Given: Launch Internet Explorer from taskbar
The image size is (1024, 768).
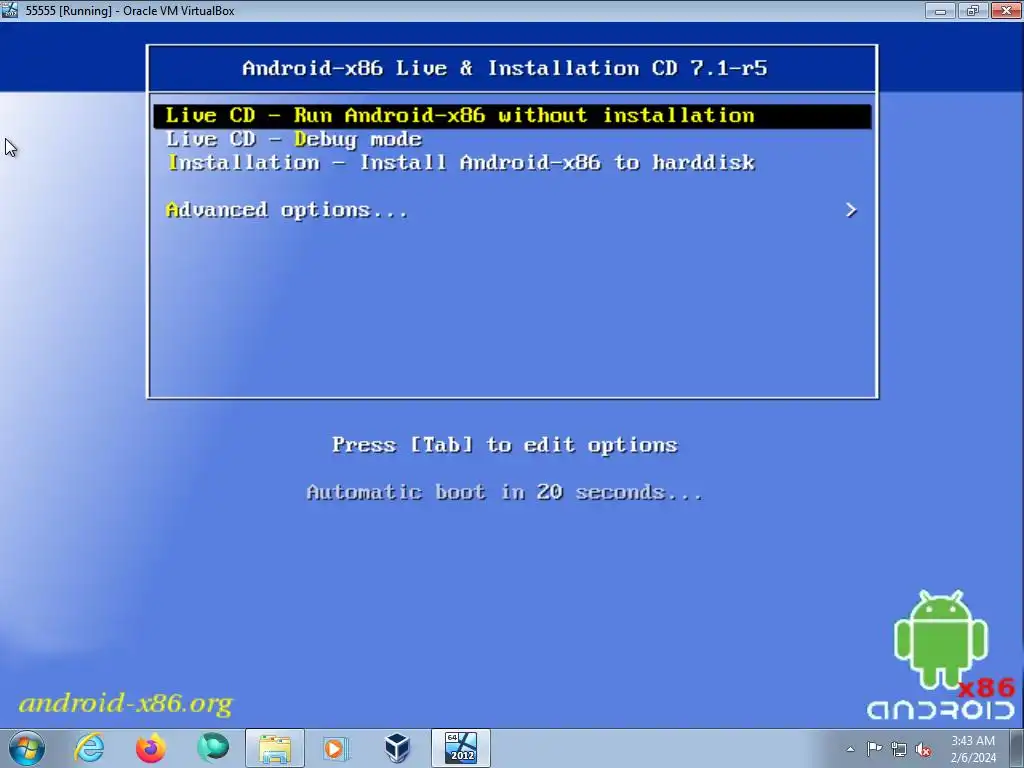Looking at the screenshot, I should click(x=89, y=748).
